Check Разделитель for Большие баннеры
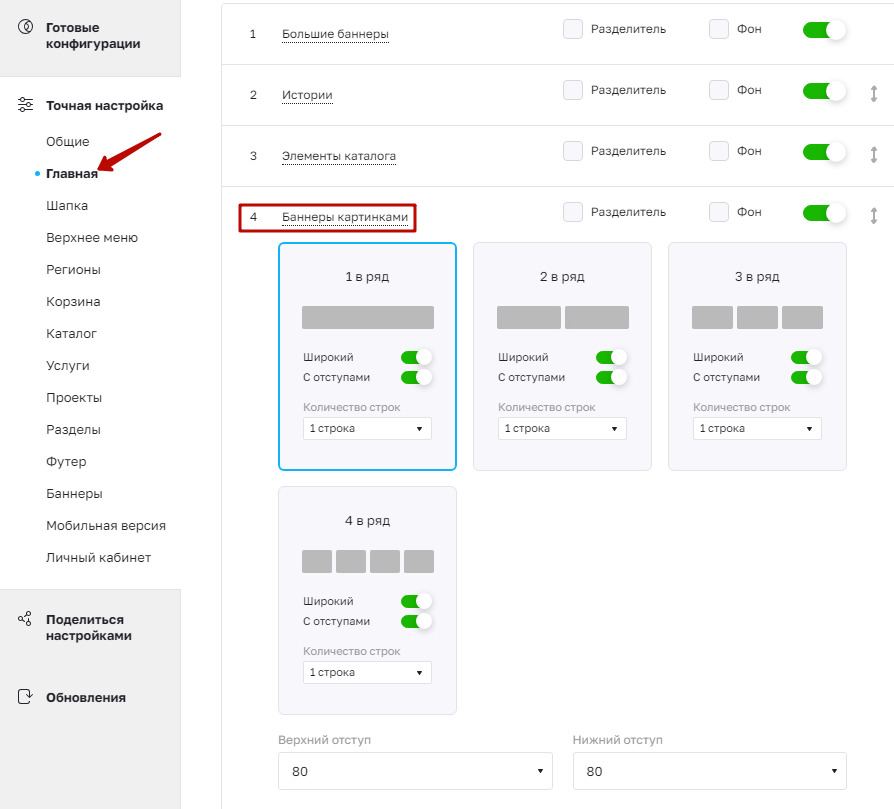Viewport: 894px width, 809px height. point(573,29)
